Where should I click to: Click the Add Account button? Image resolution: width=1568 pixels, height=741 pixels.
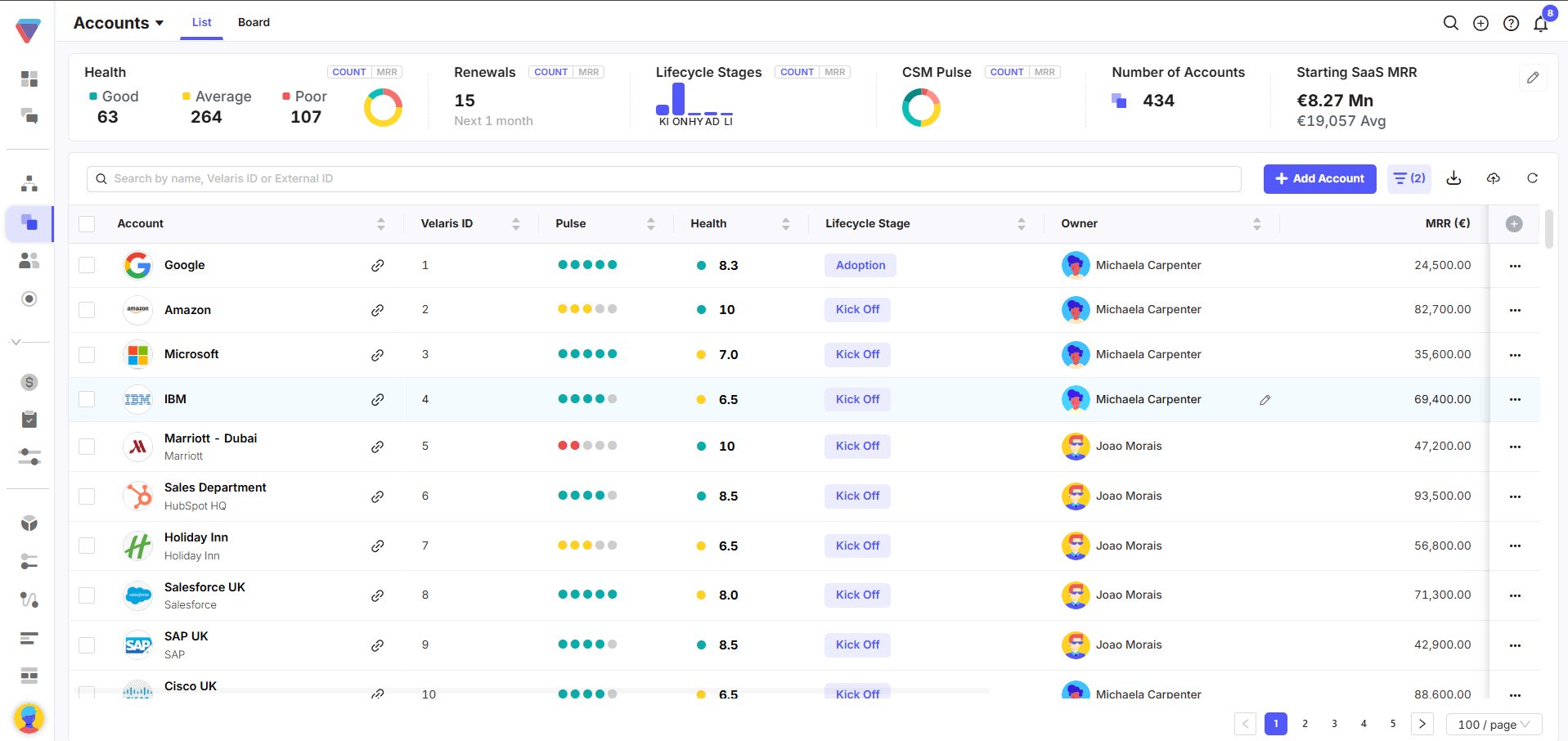(1319, 178)
